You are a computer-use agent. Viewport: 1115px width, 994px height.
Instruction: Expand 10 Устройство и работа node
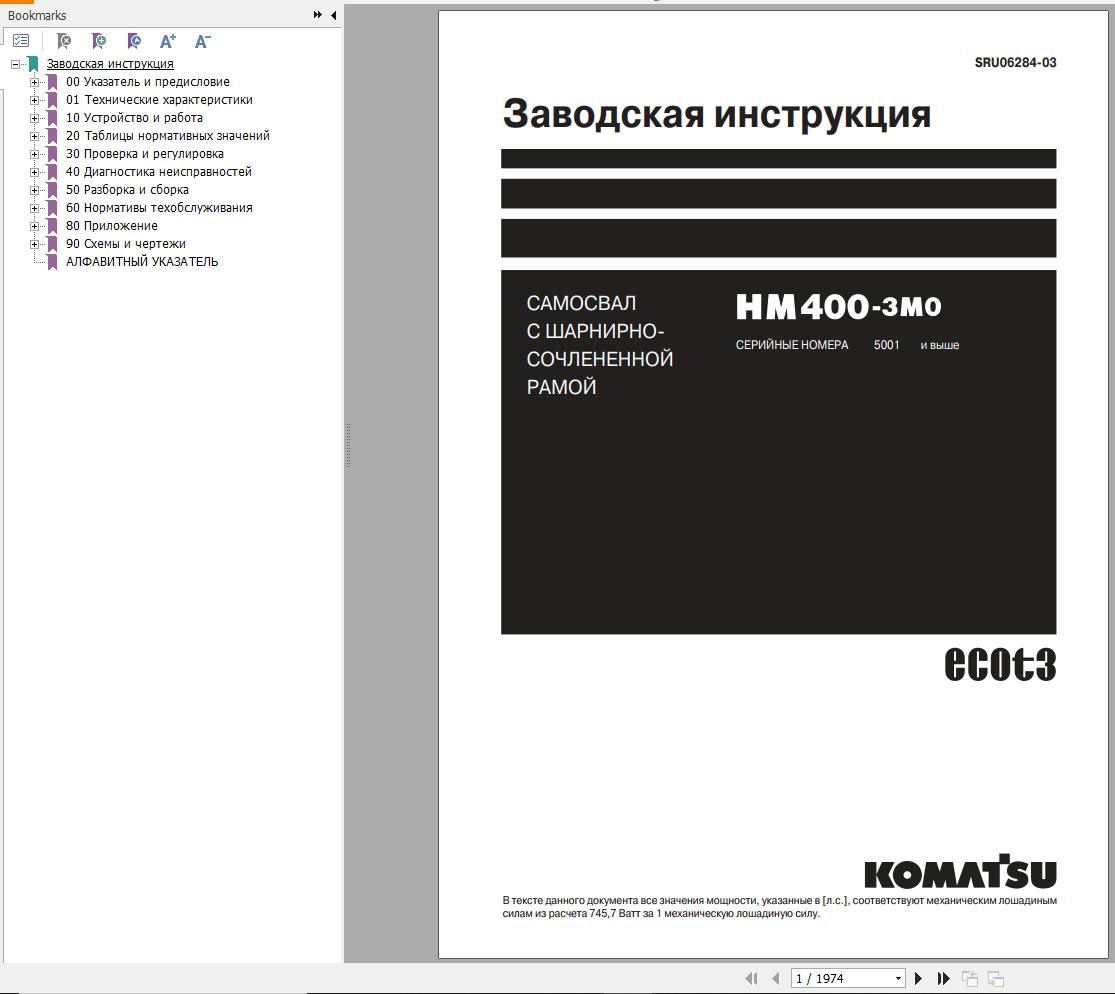click(34, 118)
